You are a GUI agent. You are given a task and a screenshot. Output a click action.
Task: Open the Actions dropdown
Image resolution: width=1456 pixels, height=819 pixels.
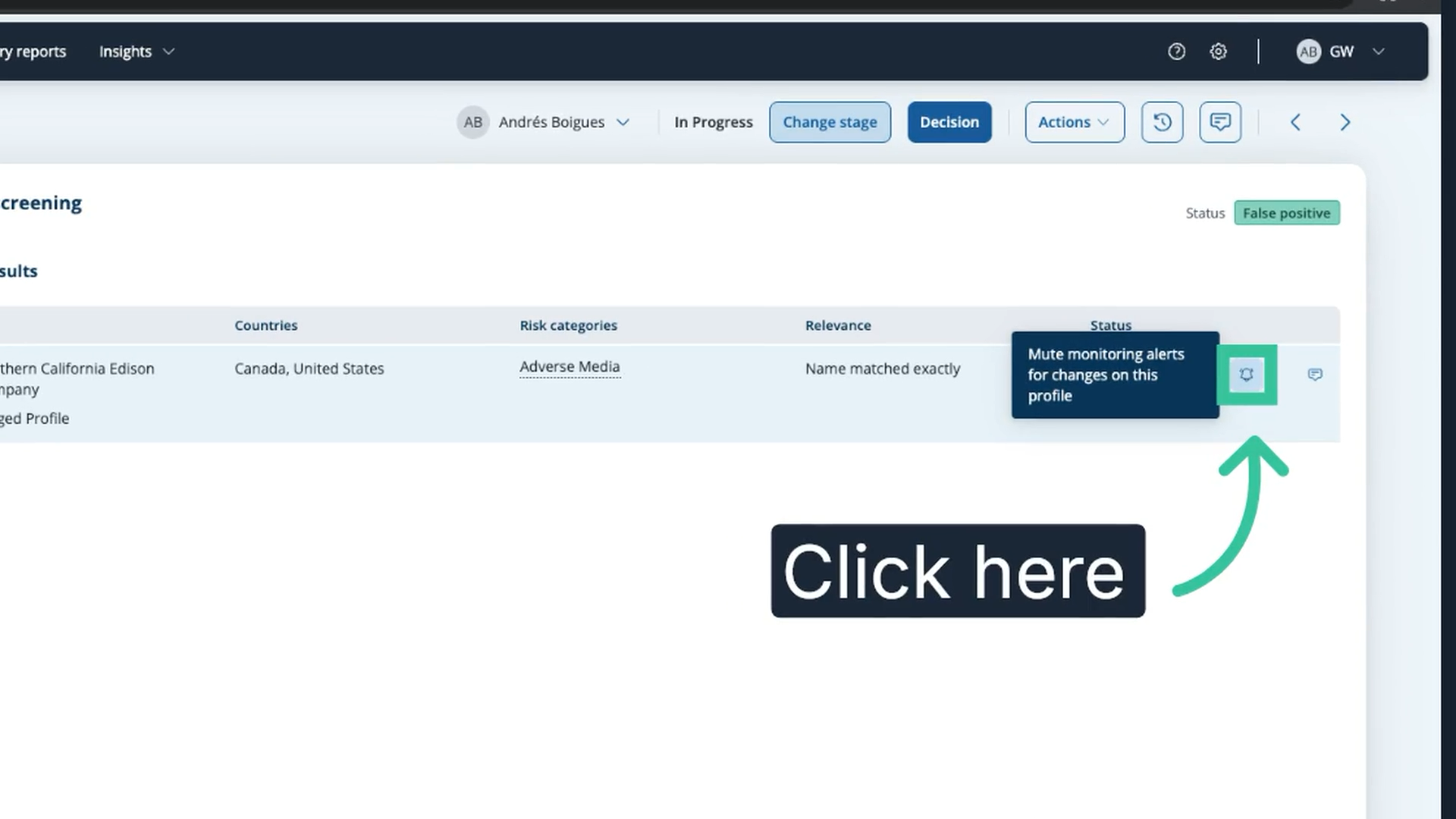click(x=1075, y=122)
